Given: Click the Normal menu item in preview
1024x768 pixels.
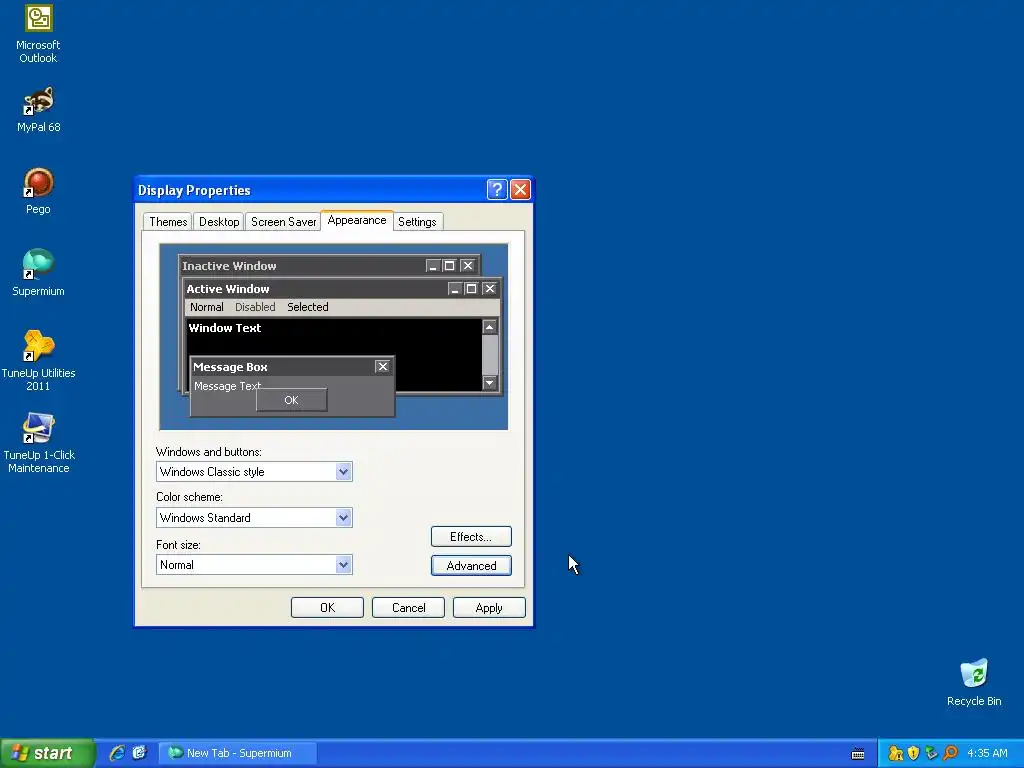Looking at the screenshot, I should point(206,307).
